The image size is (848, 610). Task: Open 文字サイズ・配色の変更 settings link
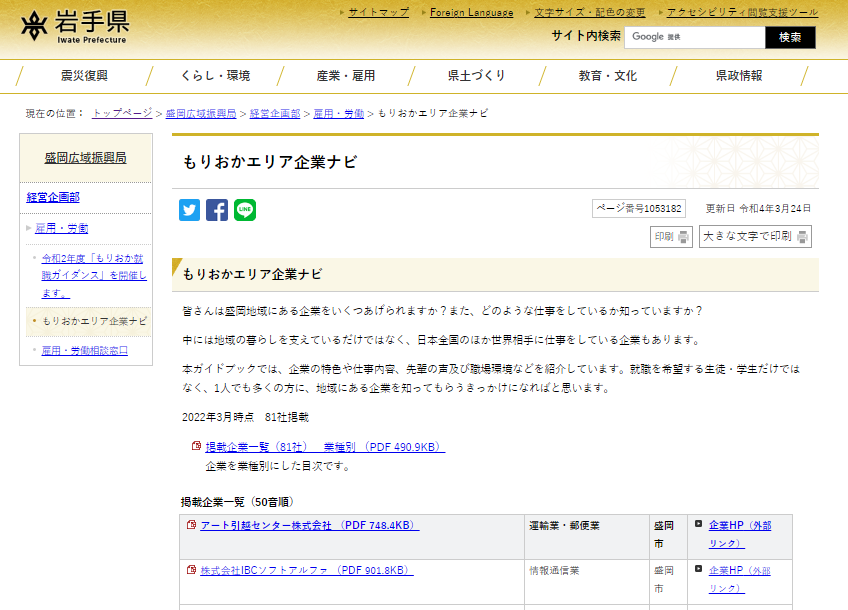point(589,12)
